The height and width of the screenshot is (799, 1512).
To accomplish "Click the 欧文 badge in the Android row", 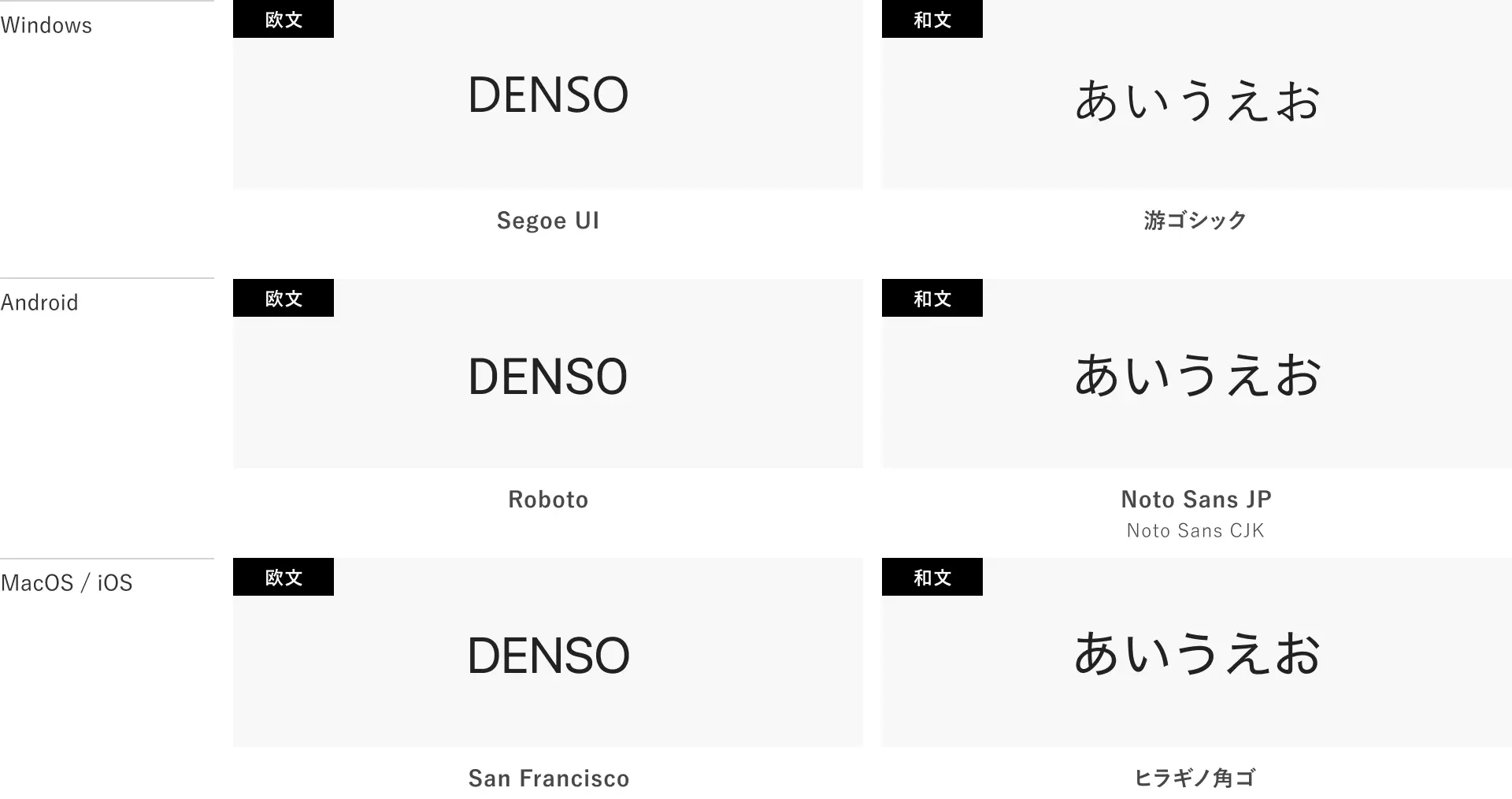I will [283, 298].
